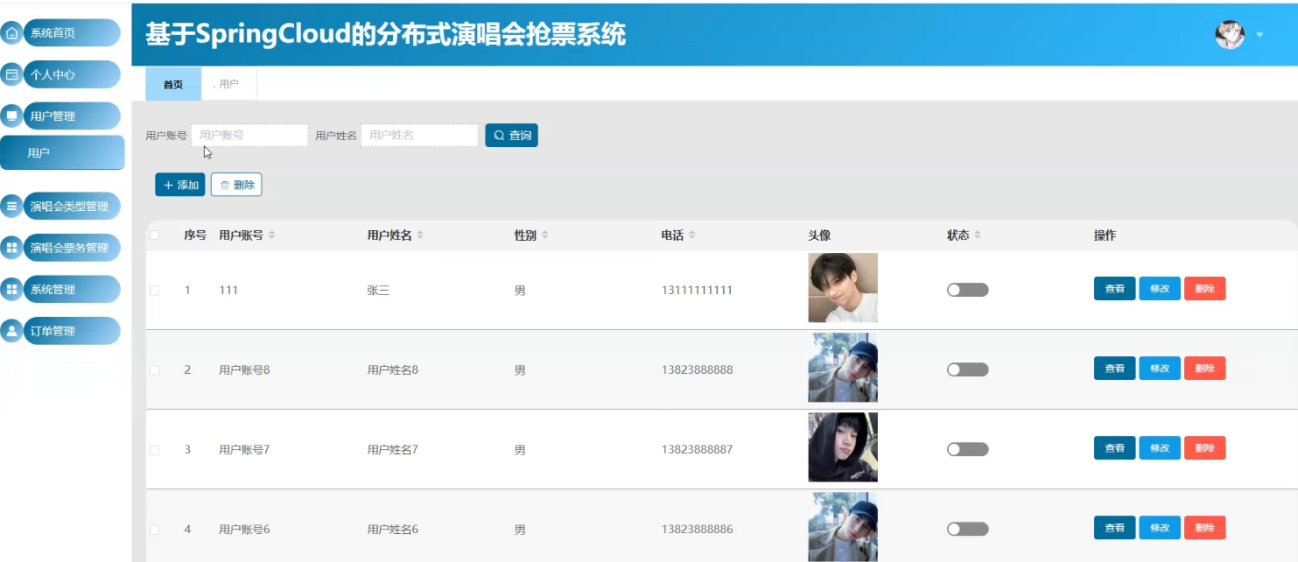The image size is (1298, 562).
Task: Click 修改 for 用户账号8
Action: tap(1159, 368)
